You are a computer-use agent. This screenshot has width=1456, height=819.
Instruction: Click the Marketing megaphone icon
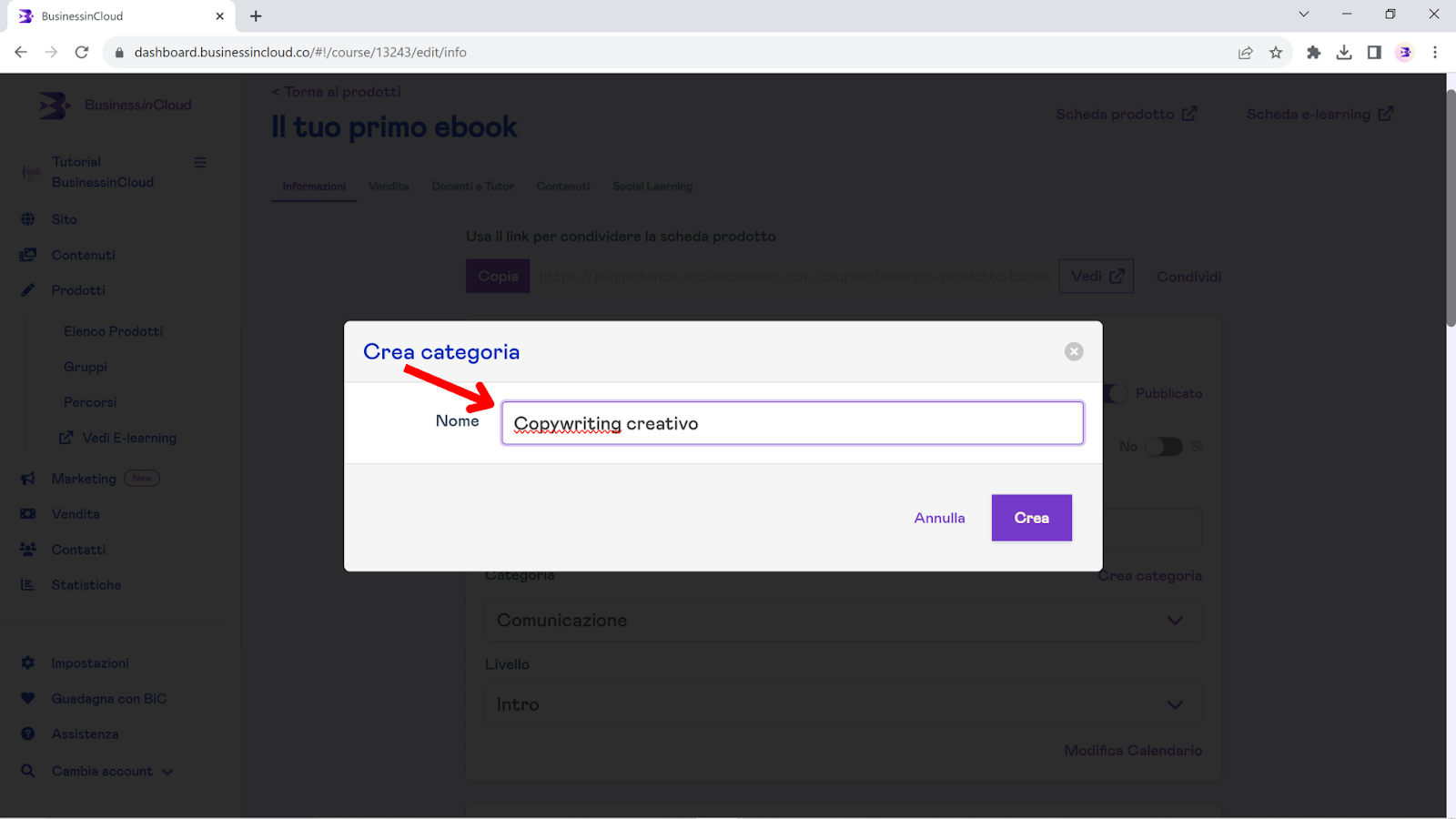click(x=28, y=479)
